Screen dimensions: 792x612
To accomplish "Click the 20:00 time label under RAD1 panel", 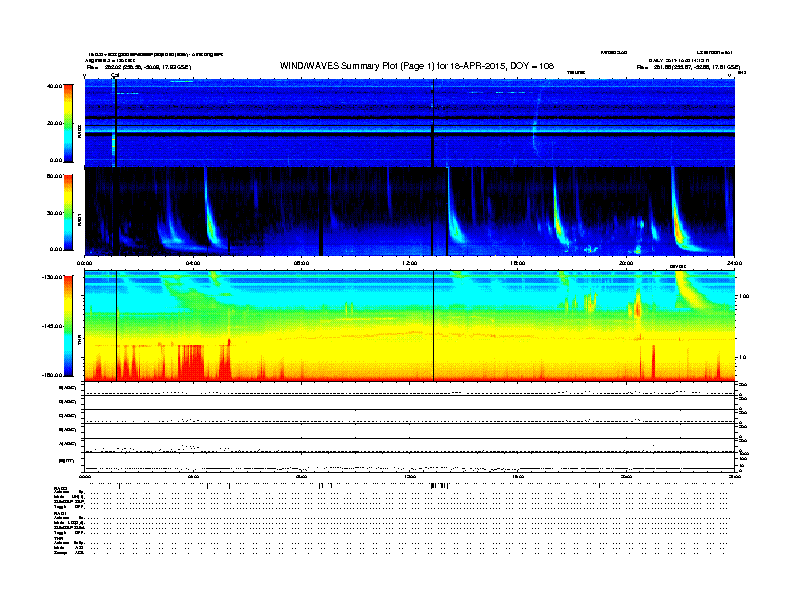I will click(626, 263).
